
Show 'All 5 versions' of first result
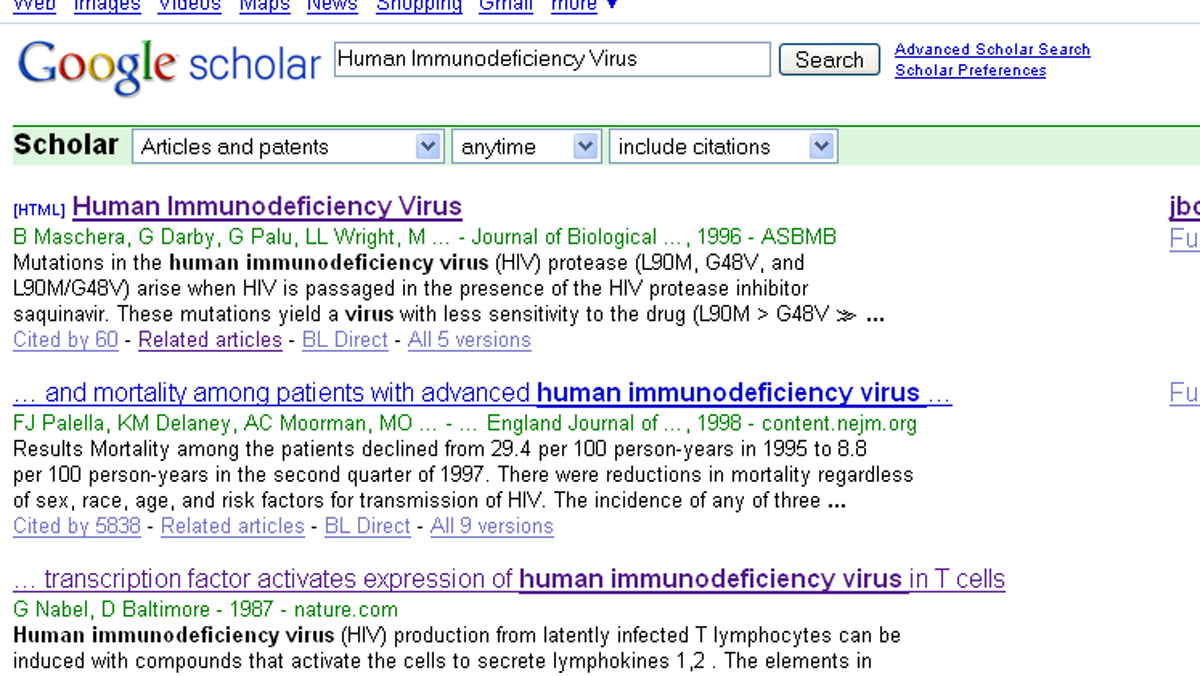pyautogui.click(x=469, y=340)
